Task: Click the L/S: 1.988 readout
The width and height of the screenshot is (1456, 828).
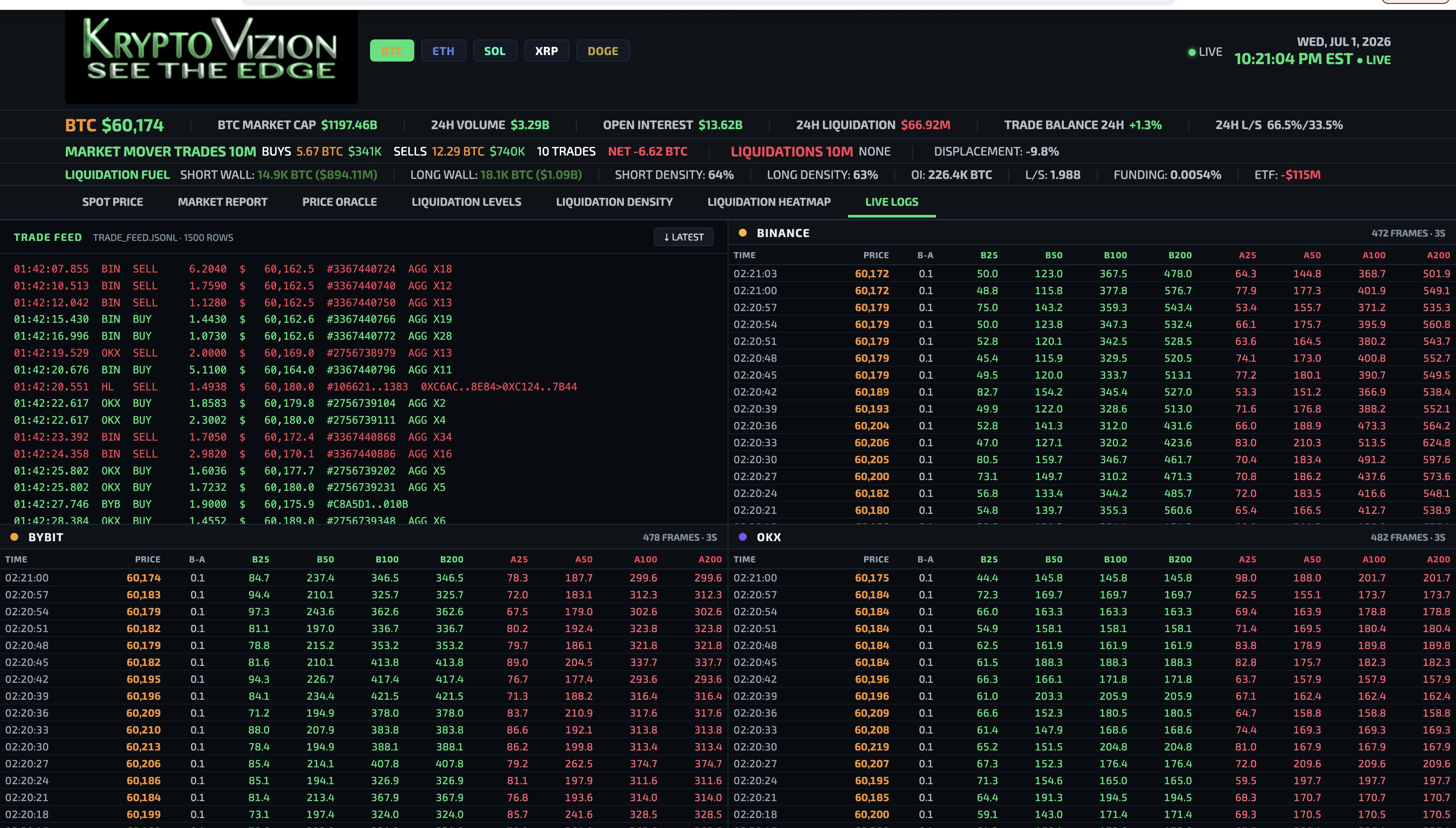Action: tap(1053, 175)
